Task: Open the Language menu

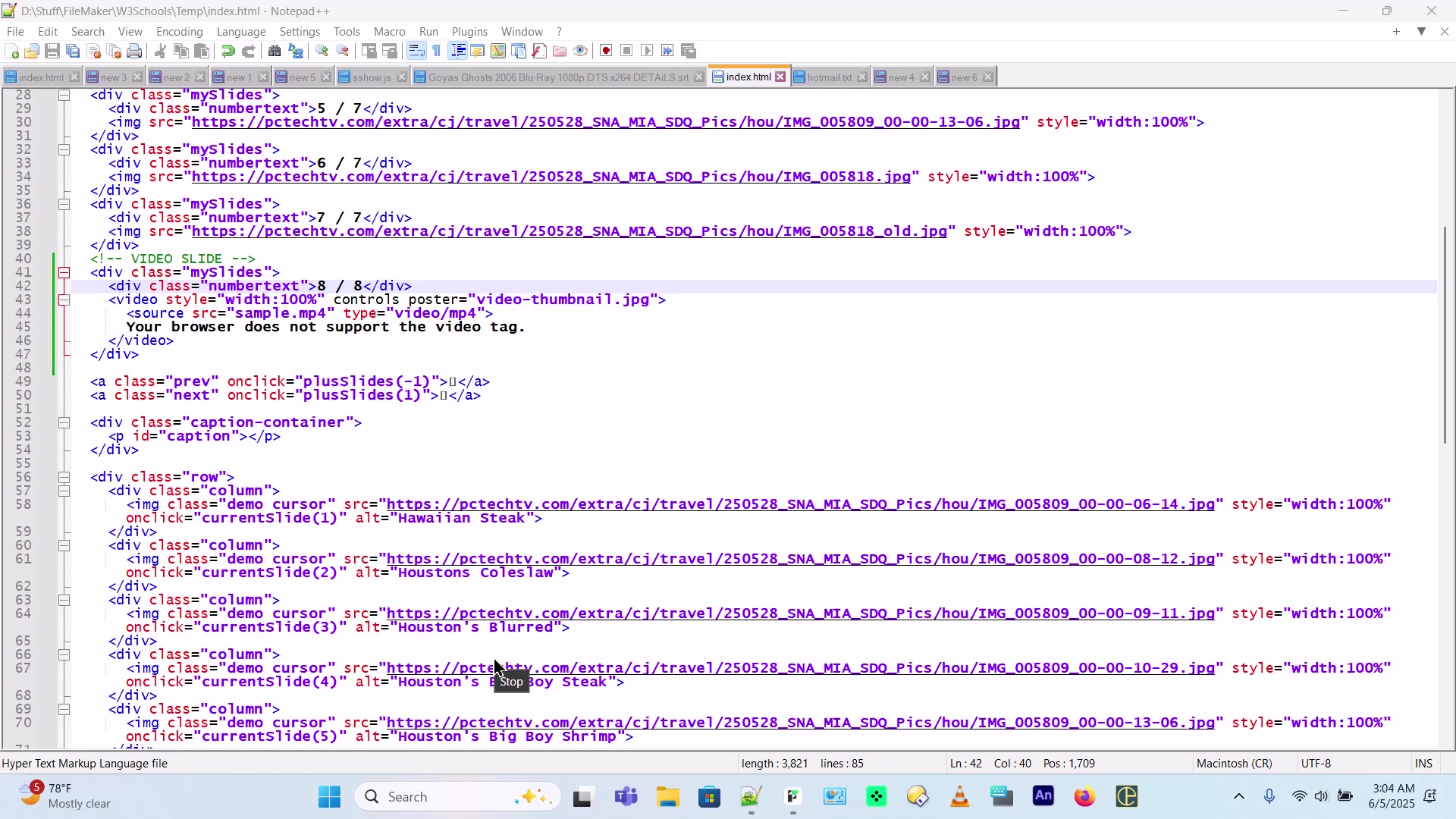Action: 241,31
